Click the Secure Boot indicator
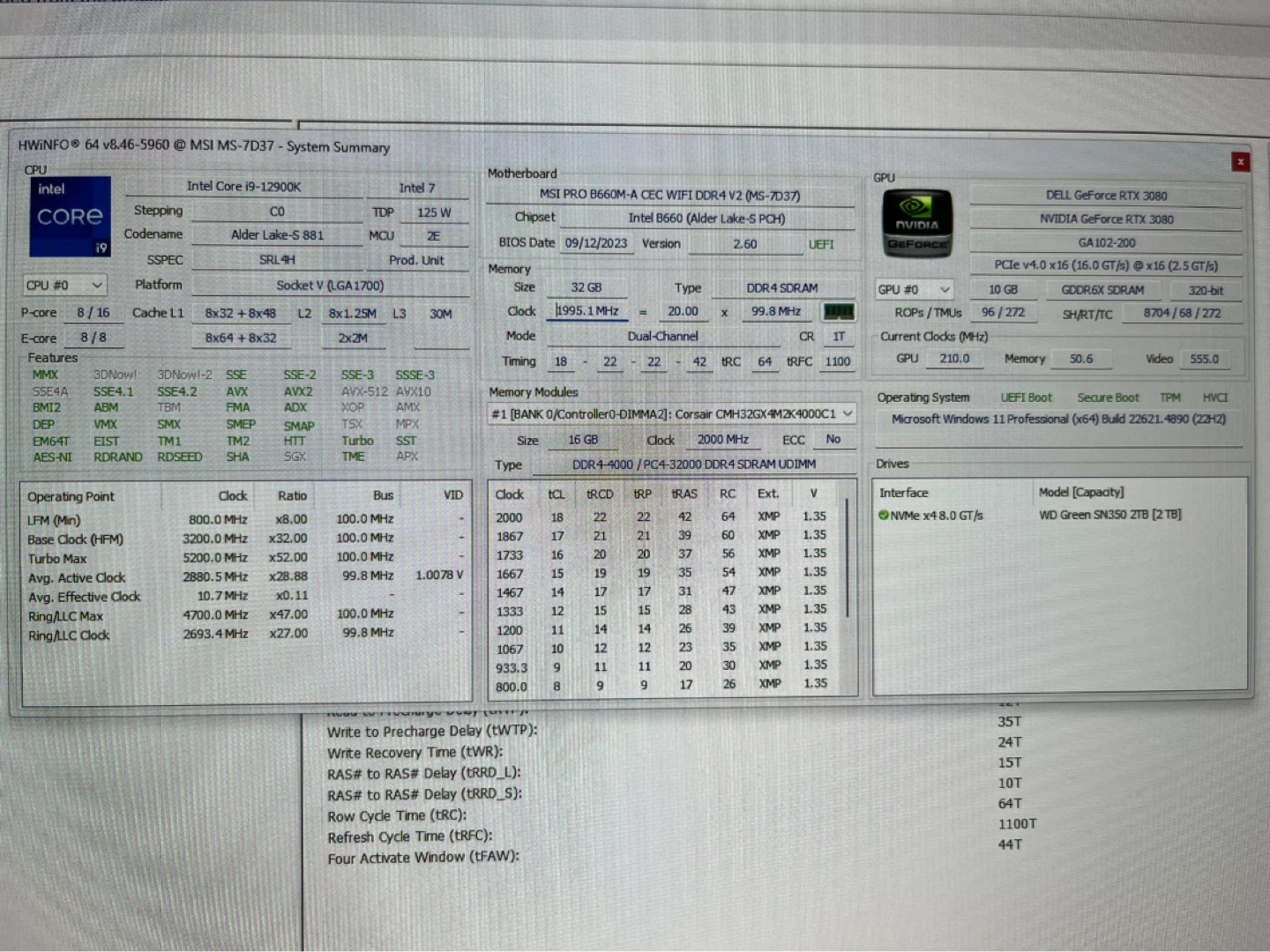Viewport: 1270px width, 952px height. point(1108,398)
